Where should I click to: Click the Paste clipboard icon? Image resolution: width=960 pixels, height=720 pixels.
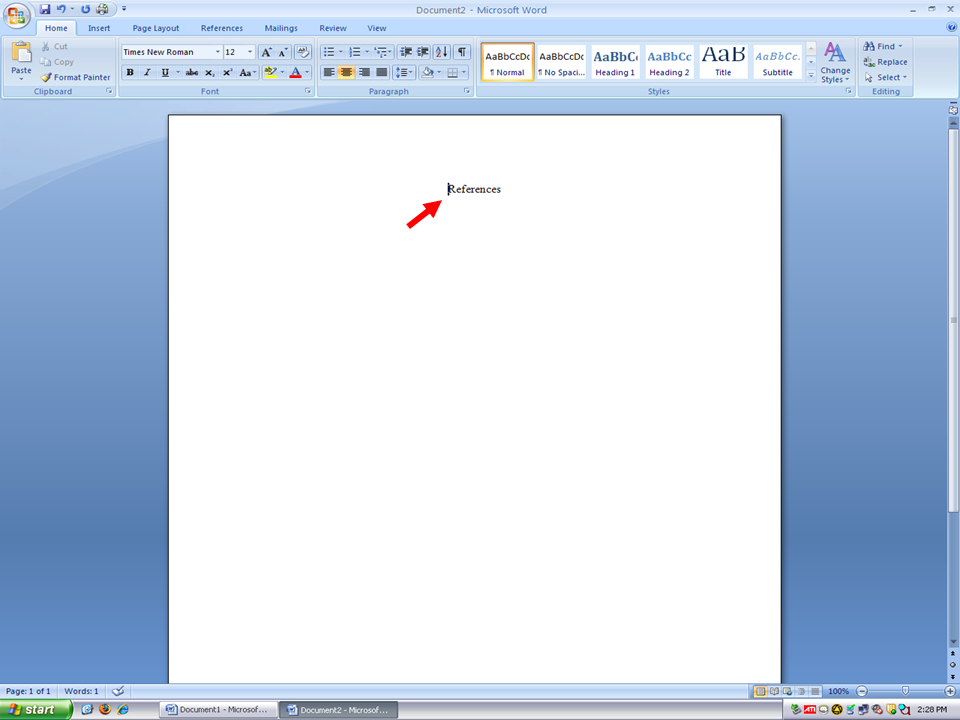(x=21, y=53)
